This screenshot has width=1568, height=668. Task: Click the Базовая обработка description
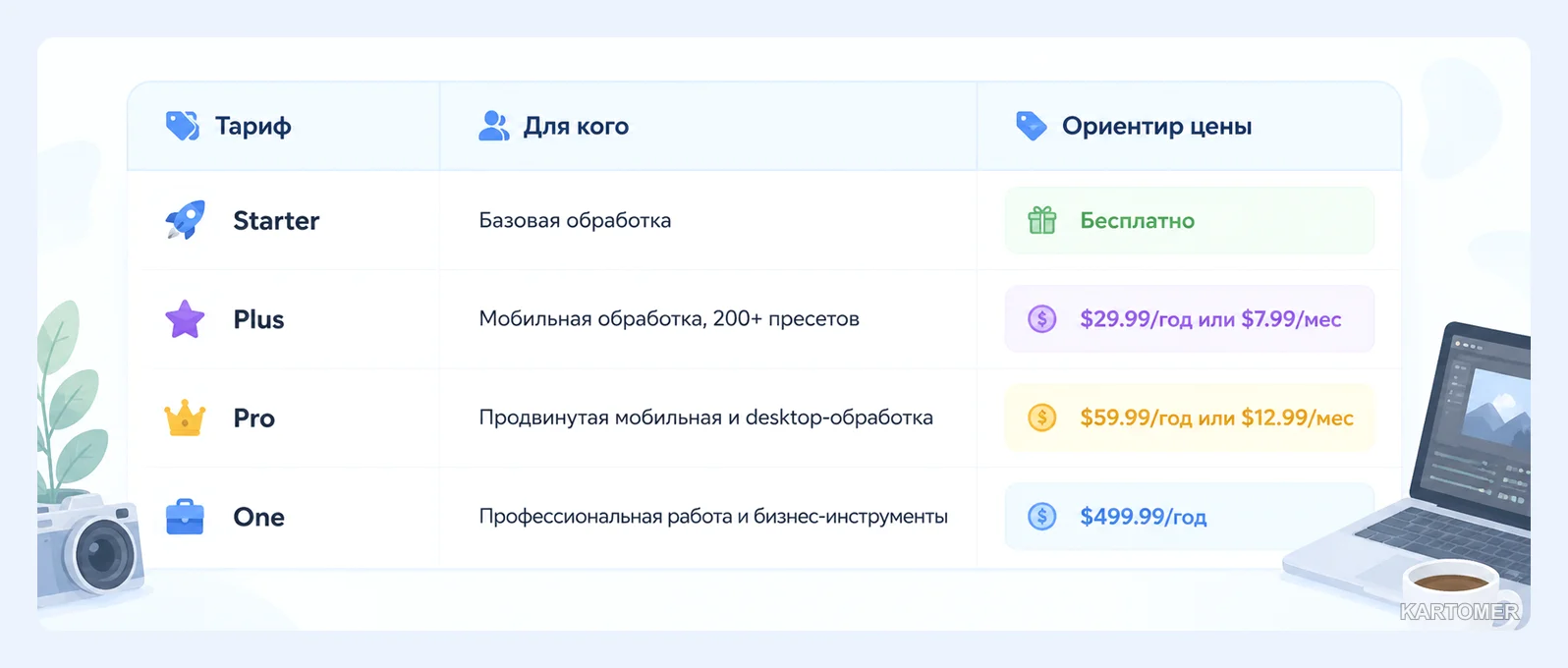coord(575,220)
